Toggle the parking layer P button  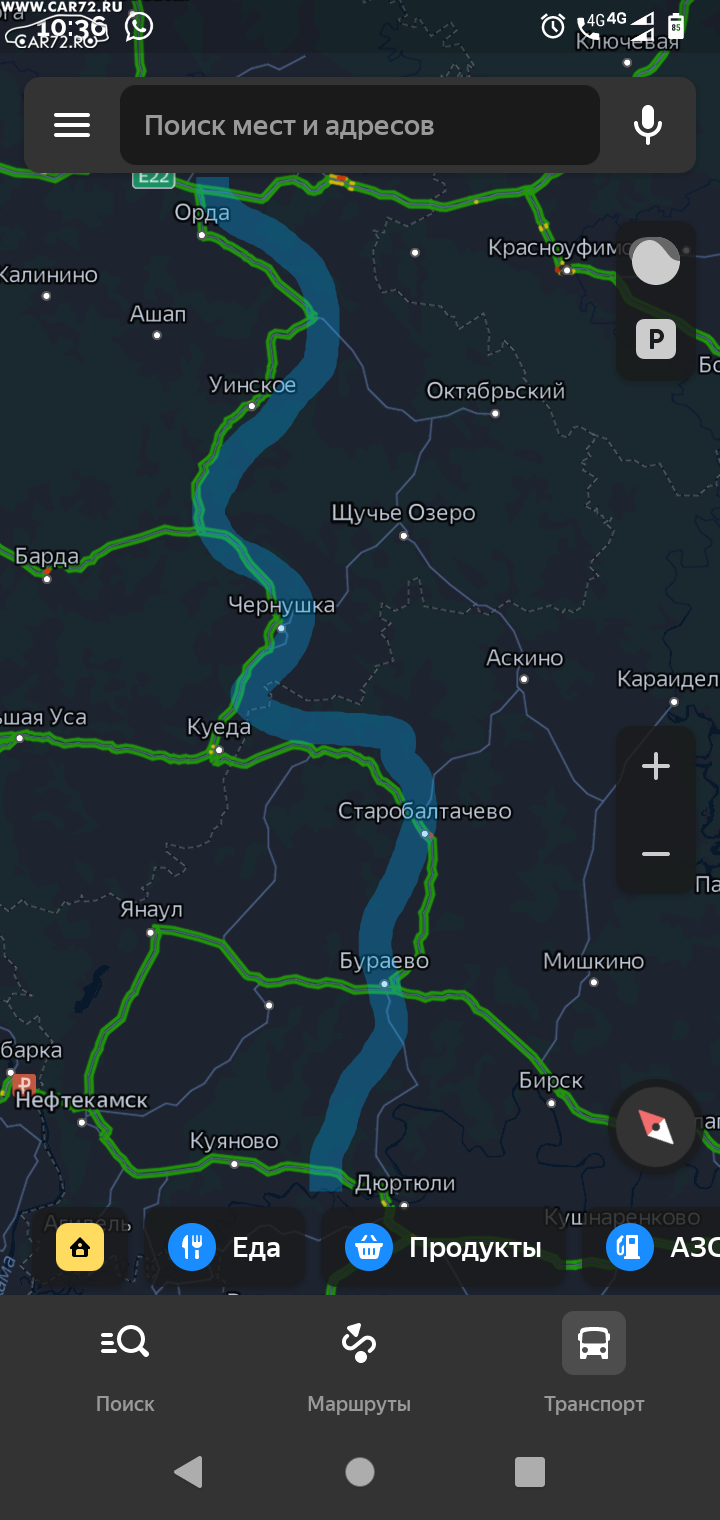pos(656,340)
